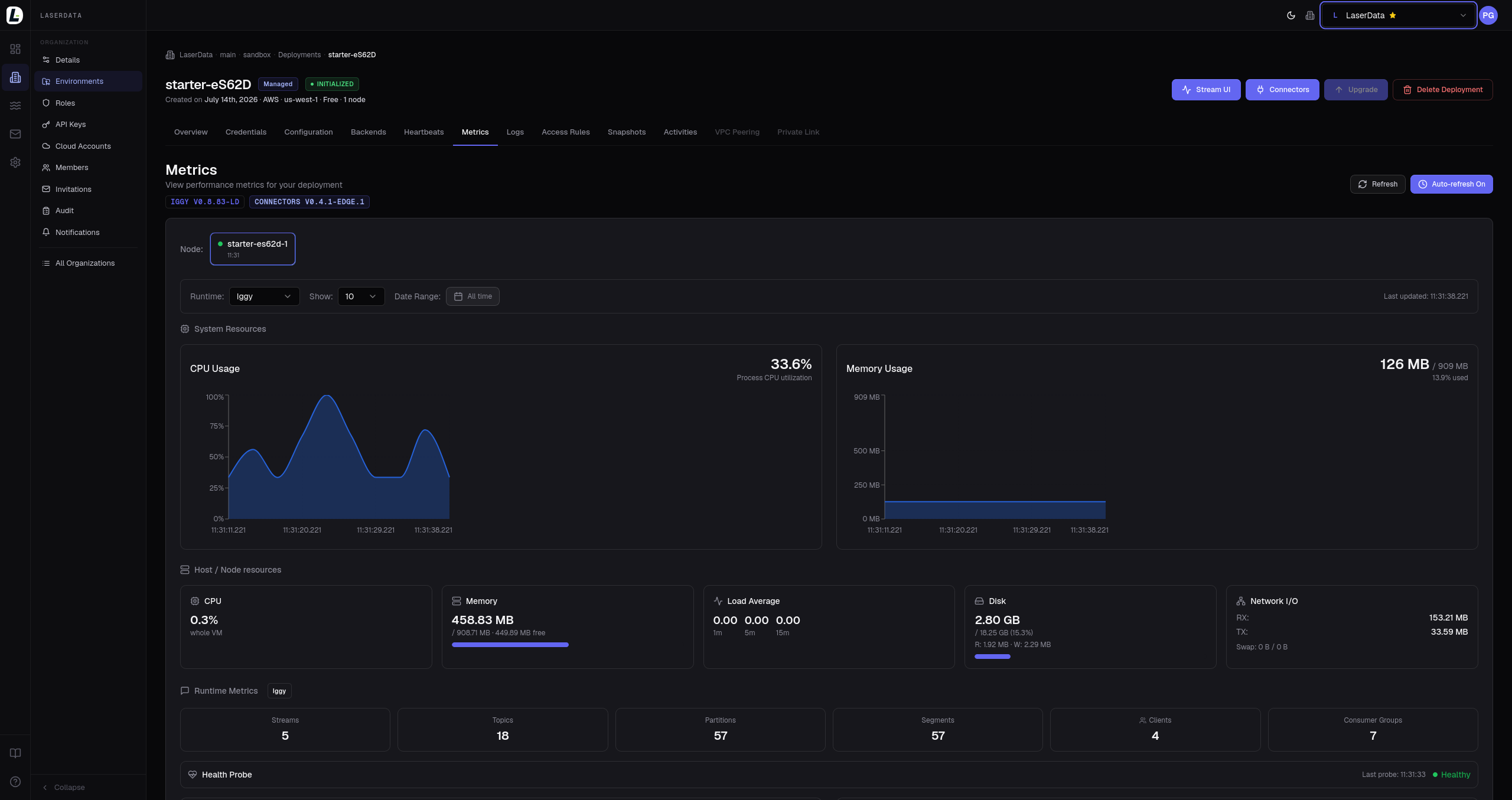Collapse the sidebar
1512x800 pixels.
click(64, 788)
